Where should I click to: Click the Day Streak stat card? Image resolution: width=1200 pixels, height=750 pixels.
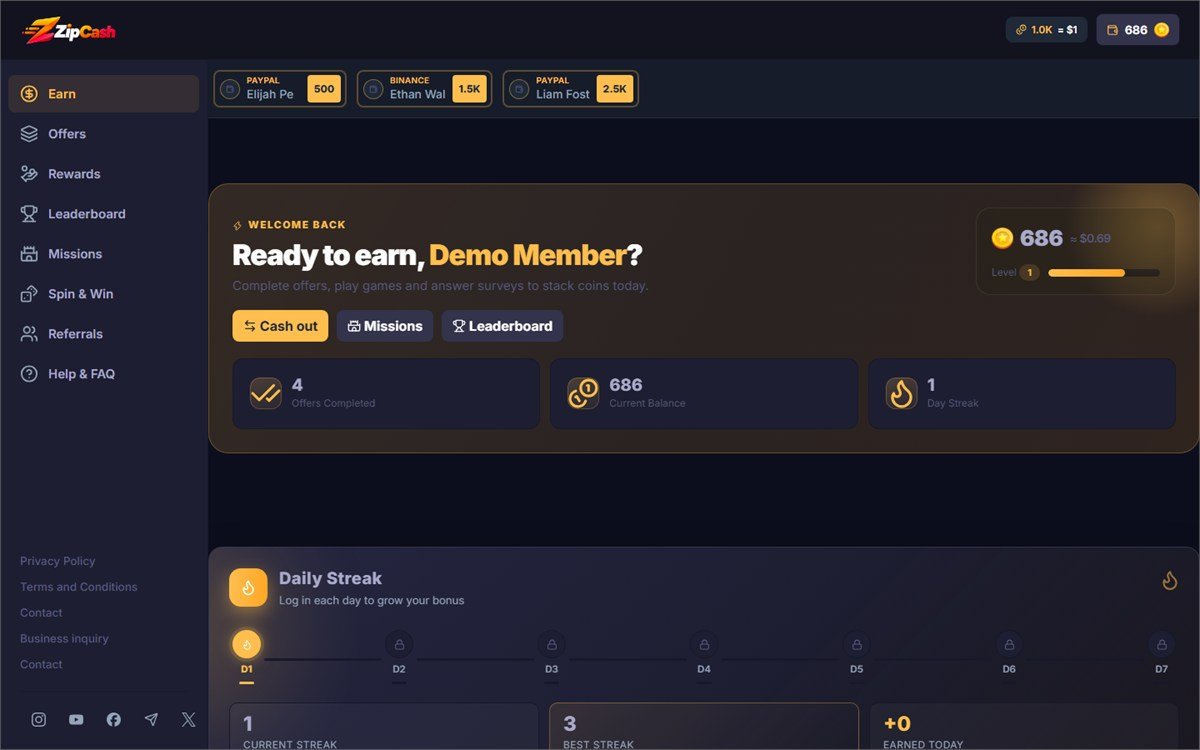[1021, 394]
